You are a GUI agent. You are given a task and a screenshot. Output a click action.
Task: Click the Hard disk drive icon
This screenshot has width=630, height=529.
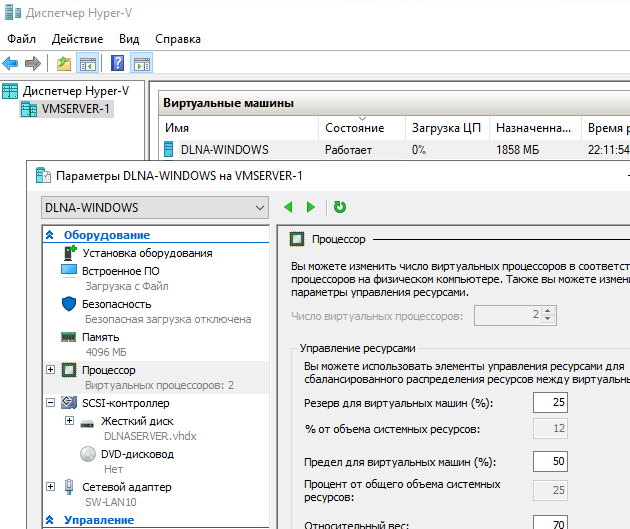[x=87, y=423]
